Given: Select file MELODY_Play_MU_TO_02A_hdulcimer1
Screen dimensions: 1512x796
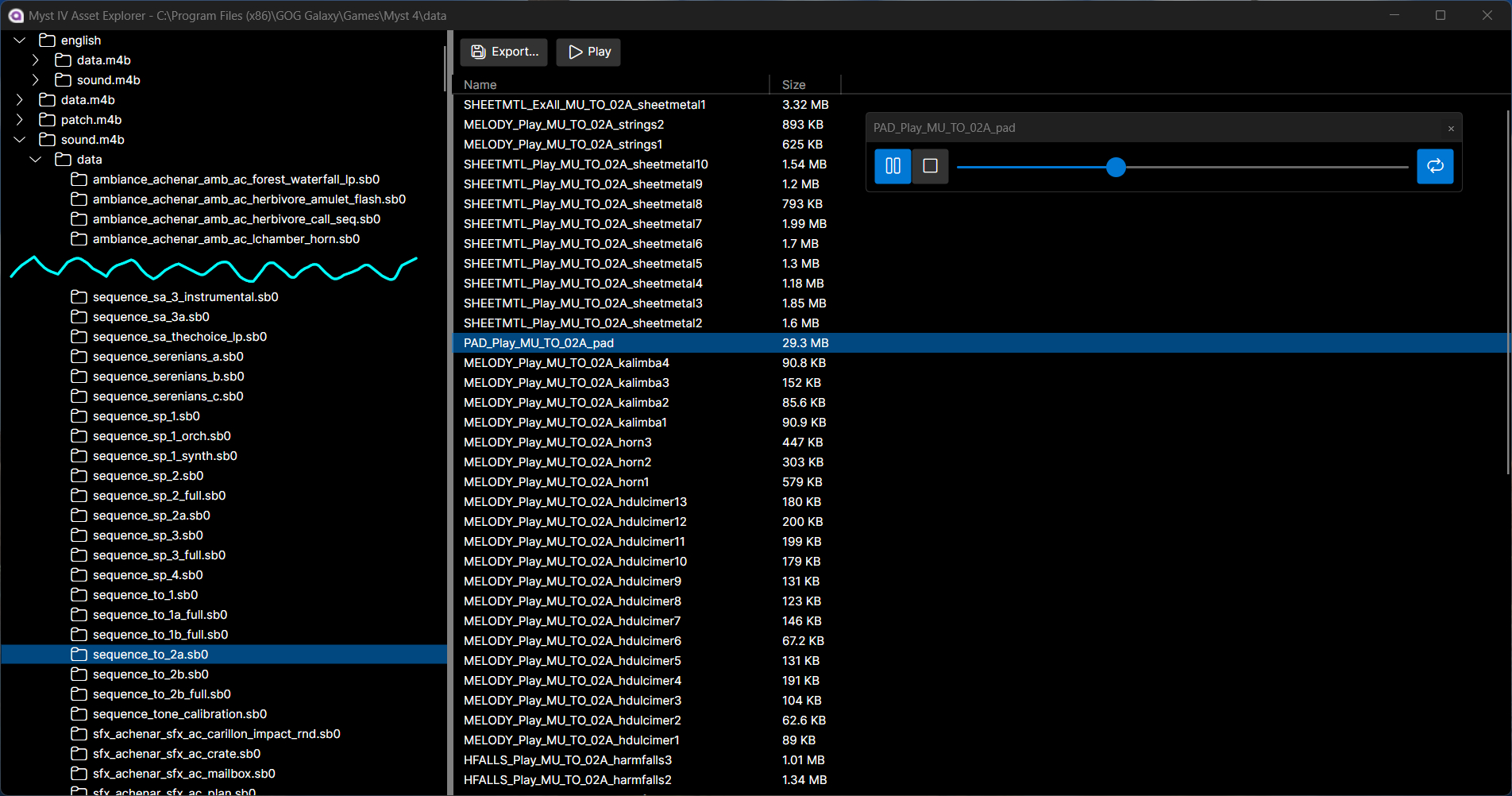Looking at the screenshot, I should (x=572, y=740).
